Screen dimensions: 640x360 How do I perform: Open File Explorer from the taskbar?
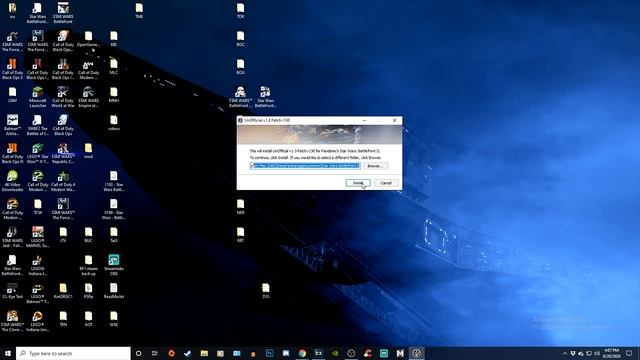(204, 353)
